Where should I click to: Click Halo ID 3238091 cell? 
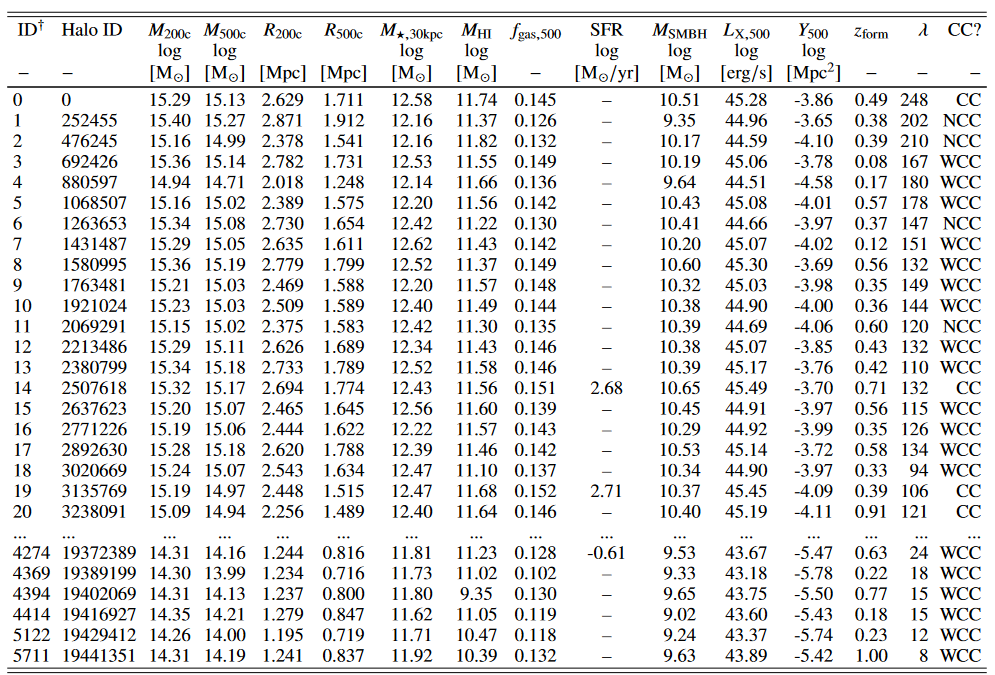tap(93, 512)
